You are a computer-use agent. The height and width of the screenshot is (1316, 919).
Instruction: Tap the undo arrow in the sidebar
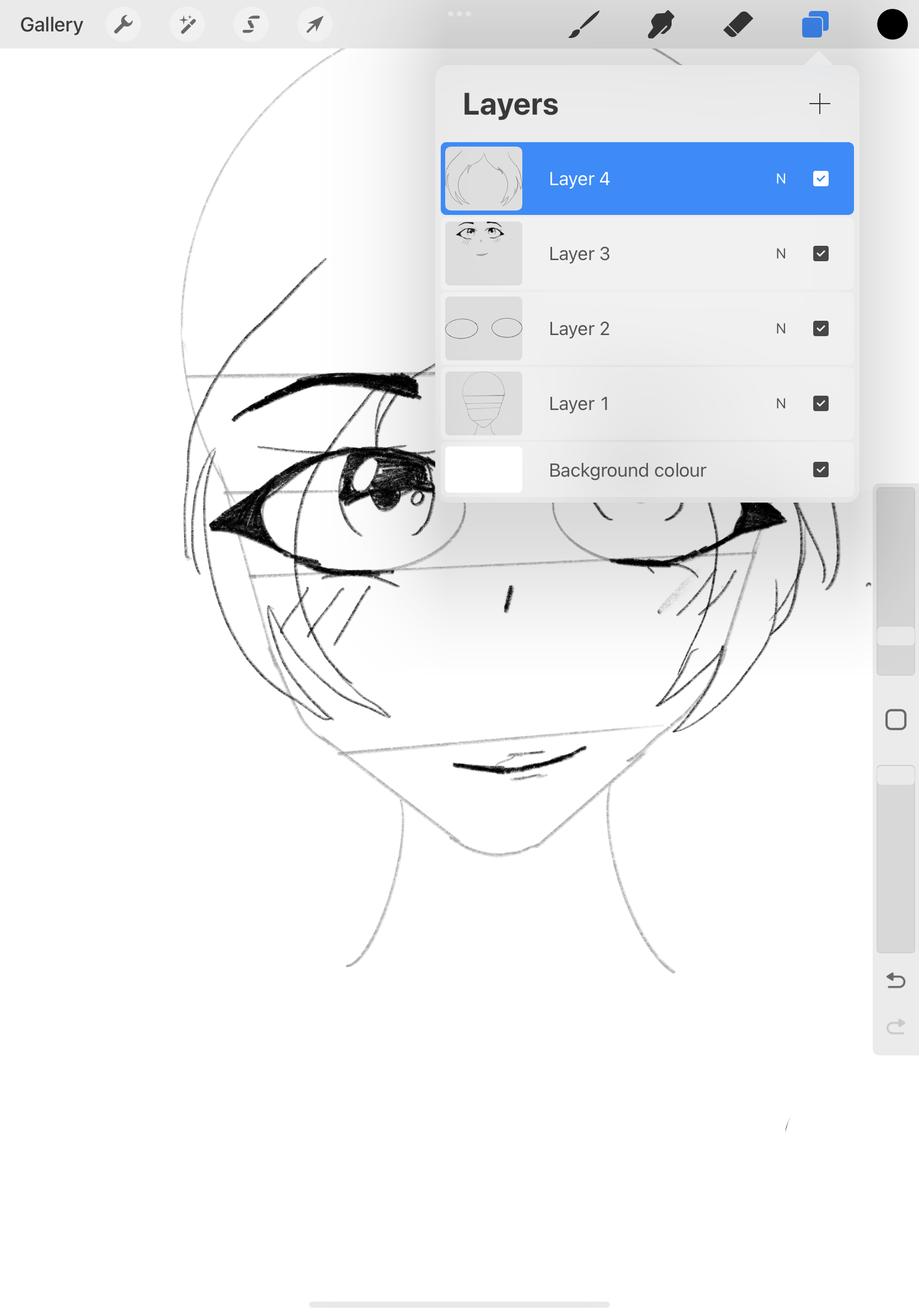pos(895,980)
